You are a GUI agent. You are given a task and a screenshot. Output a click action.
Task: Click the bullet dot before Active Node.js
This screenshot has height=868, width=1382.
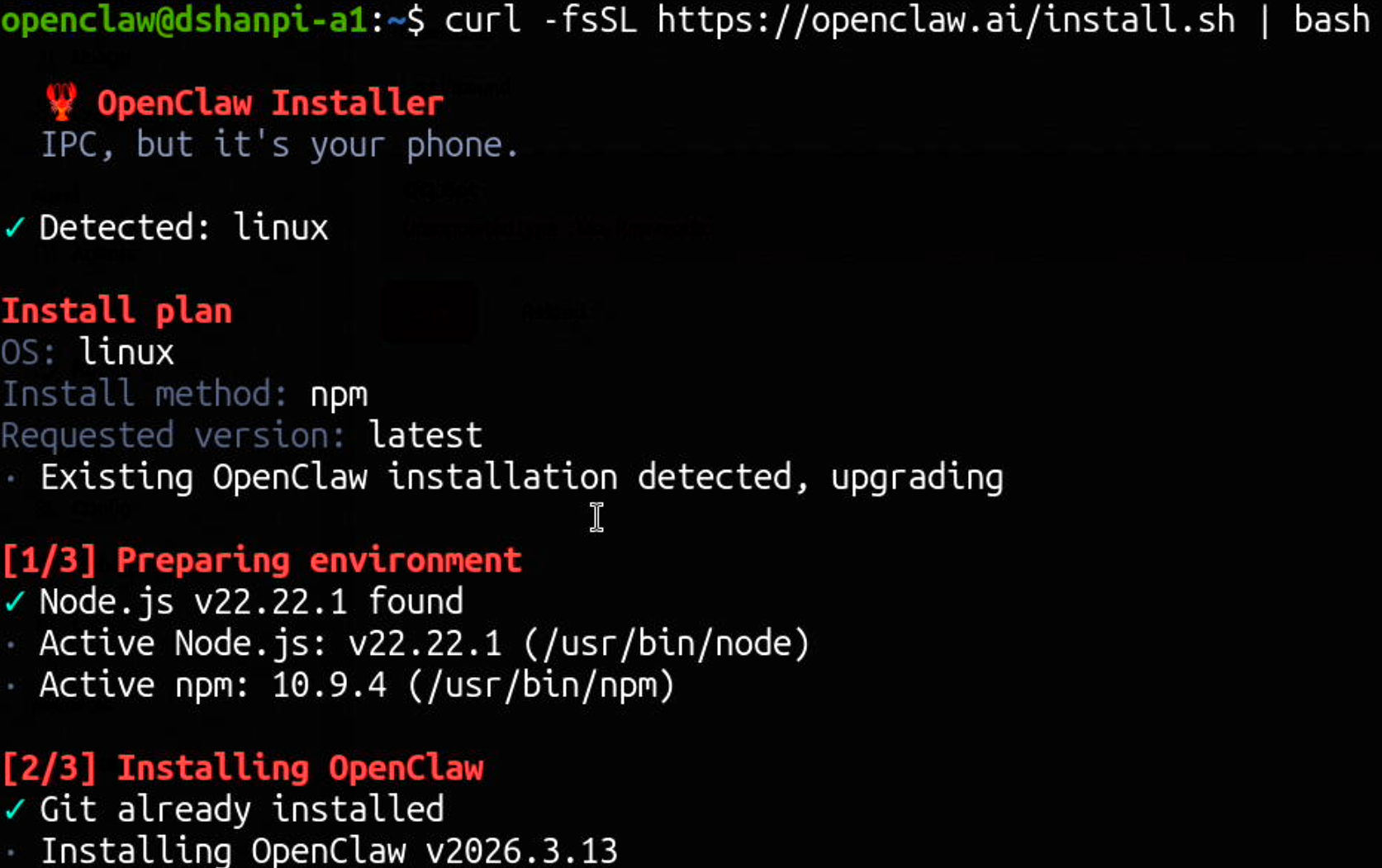(11, 644)
